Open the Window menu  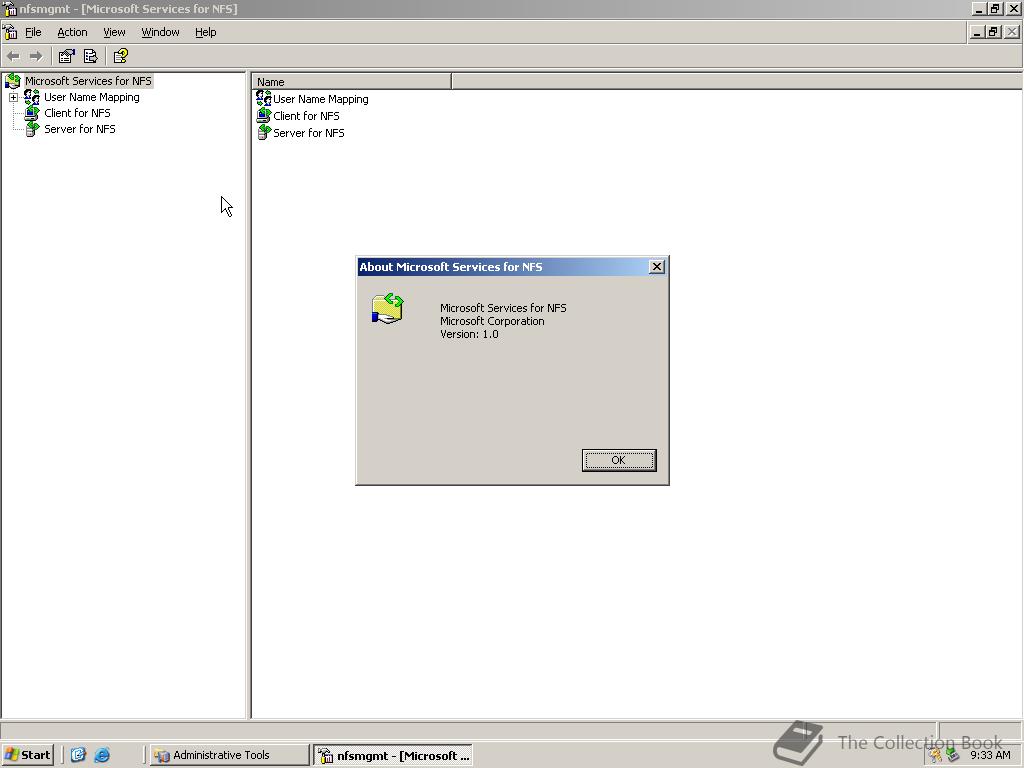tap(160, 32)
